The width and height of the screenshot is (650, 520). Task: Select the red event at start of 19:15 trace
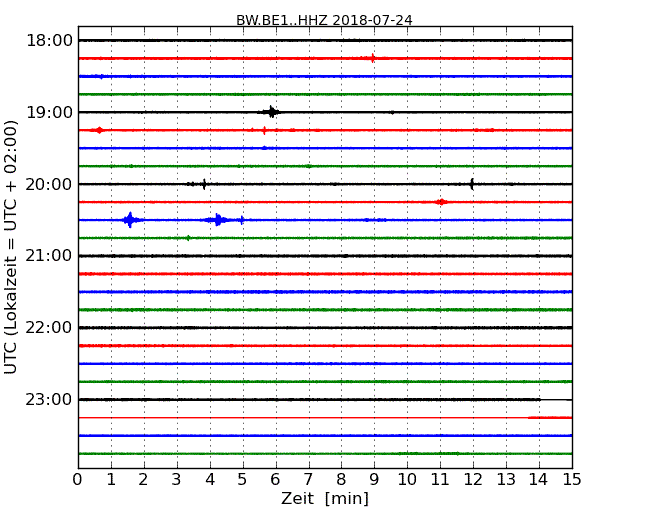click(99, 130)
